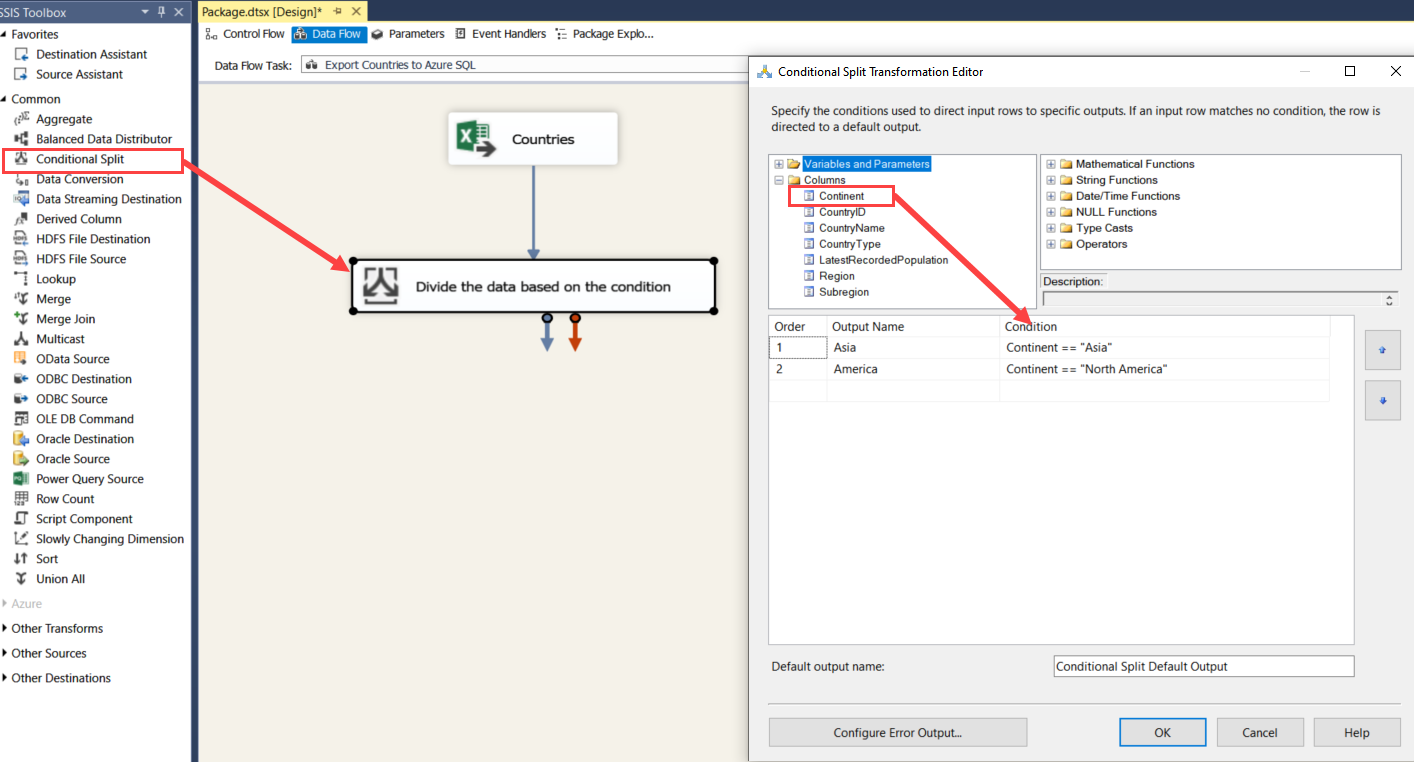This screenshot has width=1414, height=762.
Task: Collapse the Favorites toolbox section
Action: pos(5,34)
